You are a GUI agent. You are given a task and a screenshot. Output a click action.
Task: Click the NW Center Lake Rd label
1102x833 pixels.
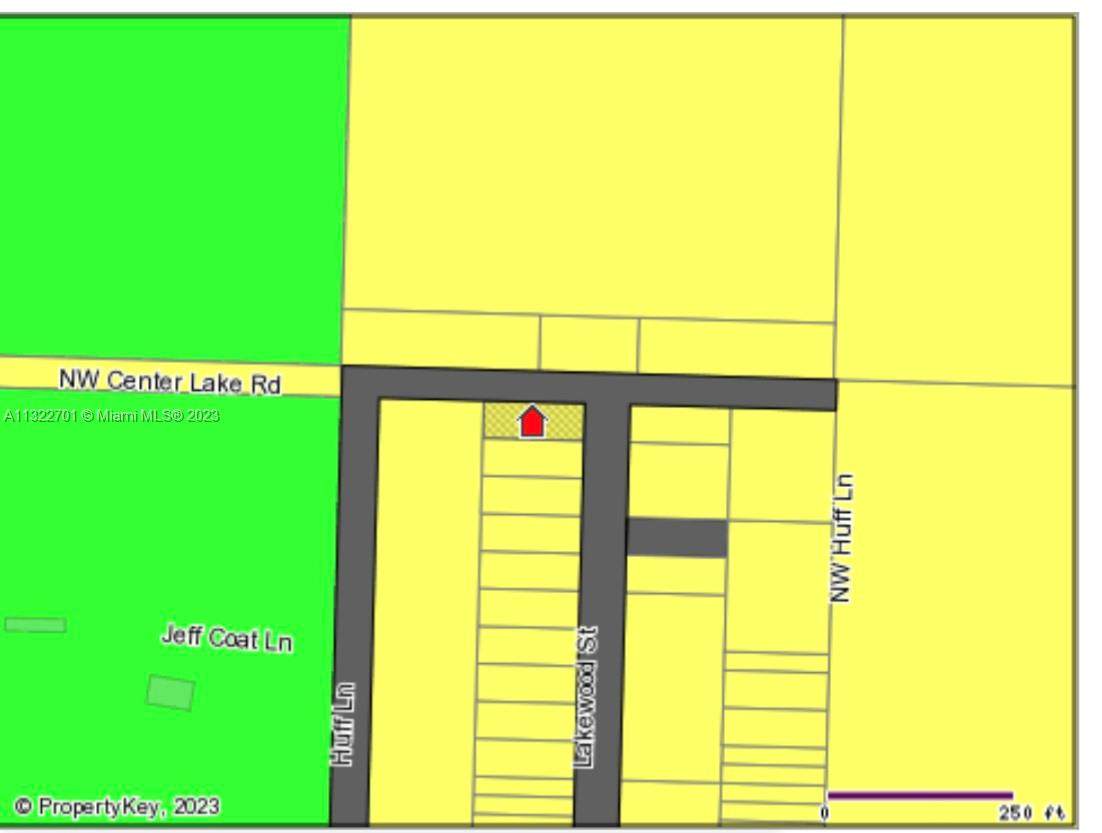click(169, 381)
